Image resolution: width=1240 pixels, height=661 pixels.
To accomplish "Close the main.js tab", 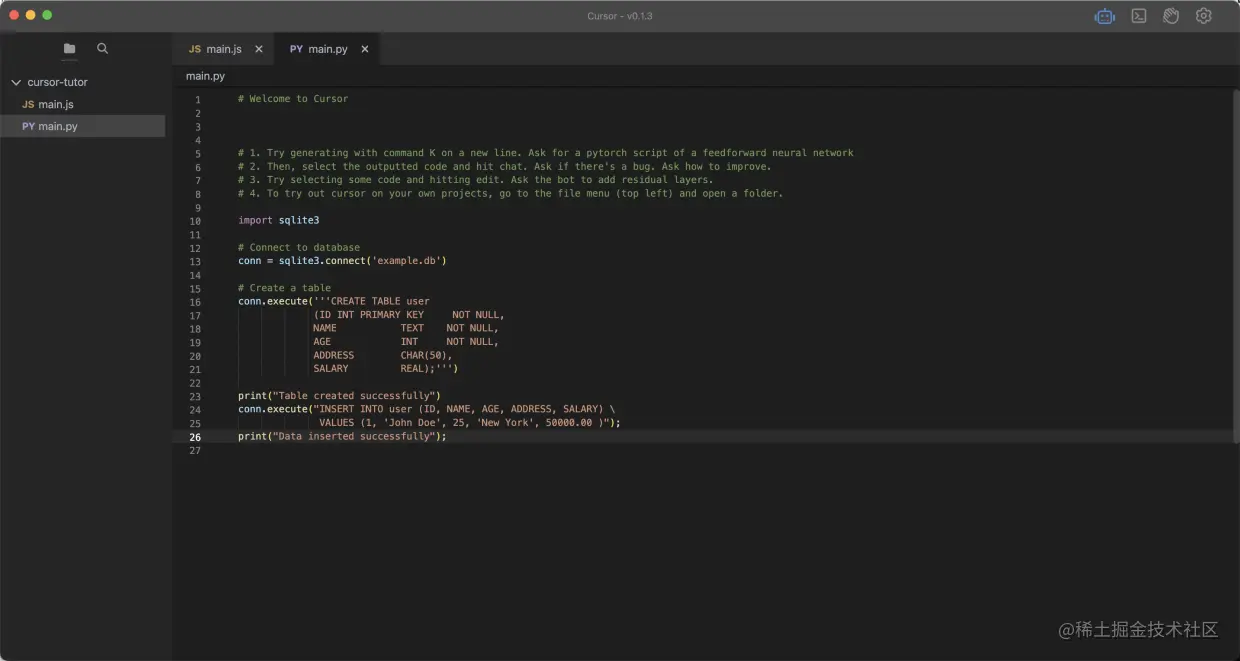I will coord(259,49).
